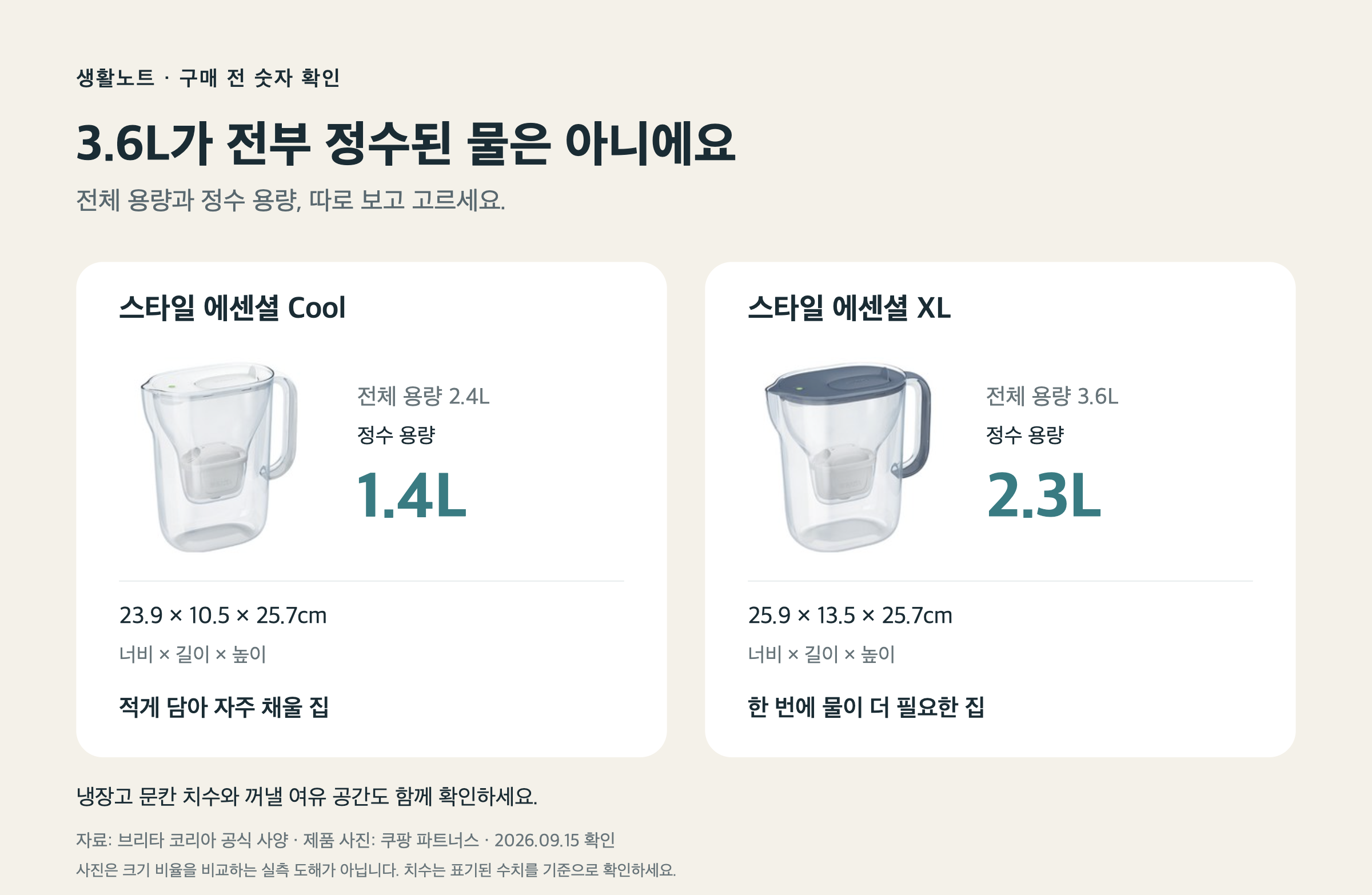Click the 스타일 에센셜 XL pitcher image
1372x895 pixels.
[847, 457]
